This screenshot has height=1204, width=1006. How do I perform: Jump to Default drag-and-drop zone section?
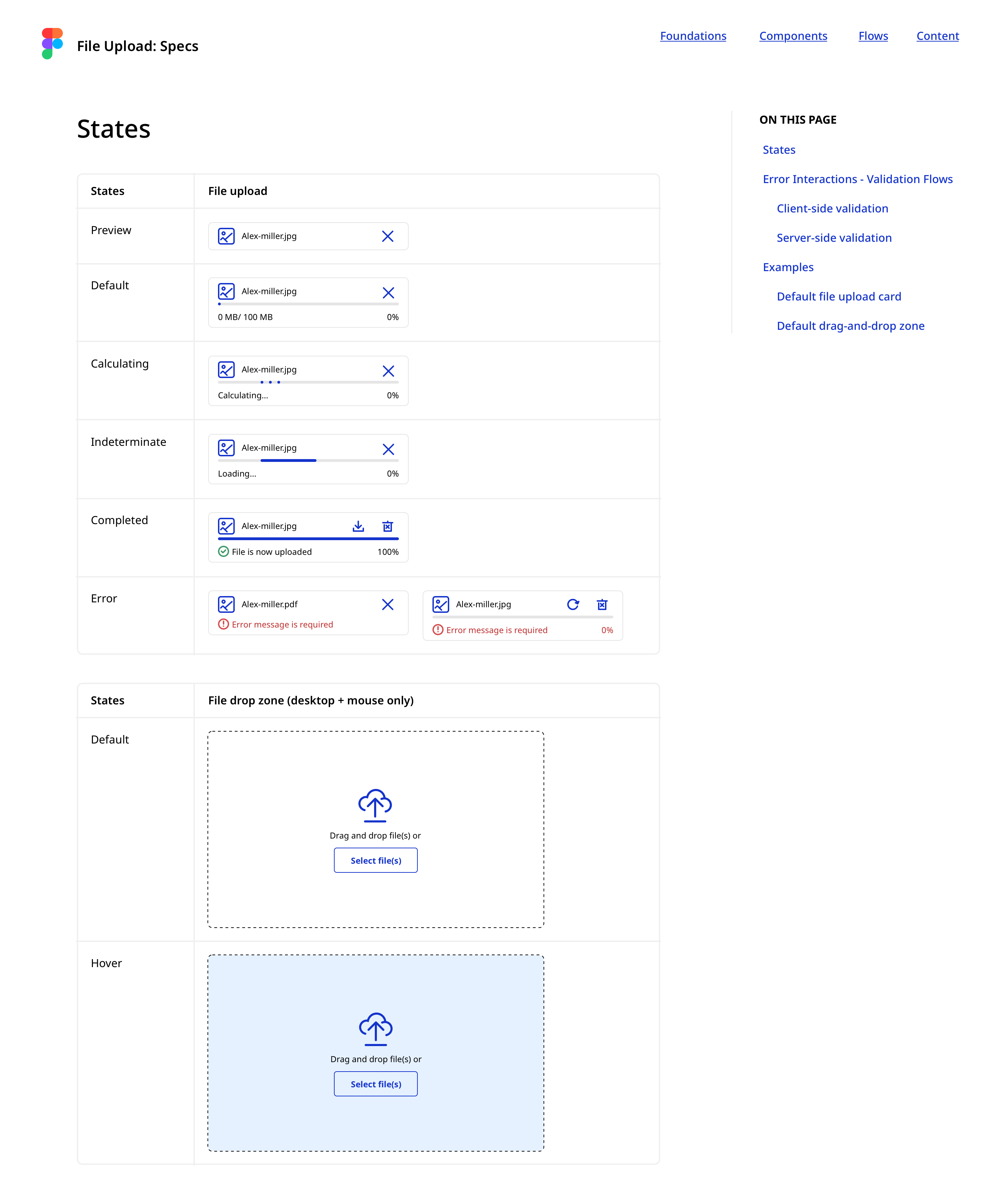[x=850, y=326]
